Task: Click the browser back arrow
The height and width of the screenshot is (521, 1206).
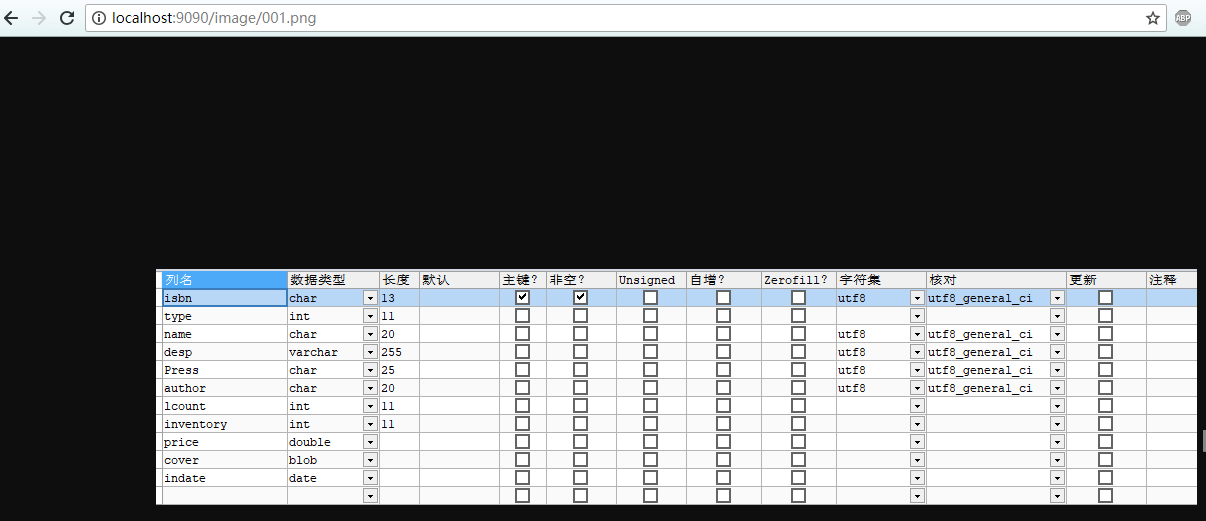Action: tap(11, 18)
